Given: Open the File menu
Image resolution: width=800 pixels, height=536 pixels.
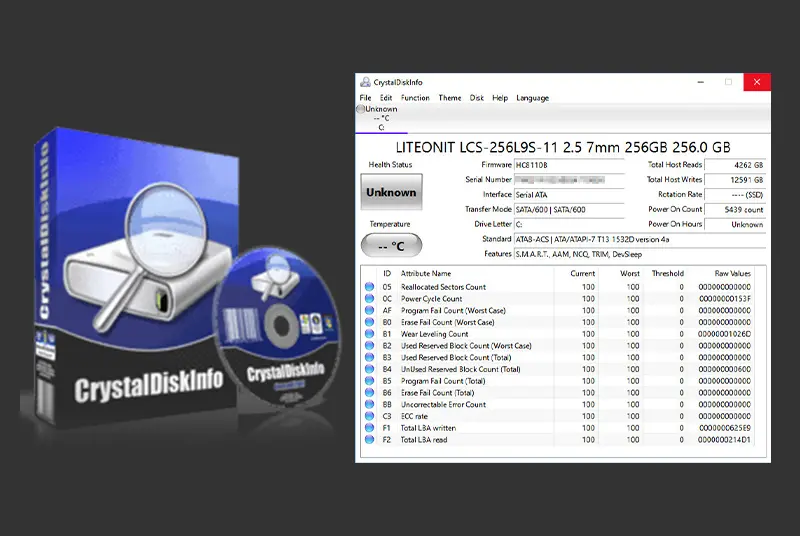Looking at the screenshot, I should point(365,98).
